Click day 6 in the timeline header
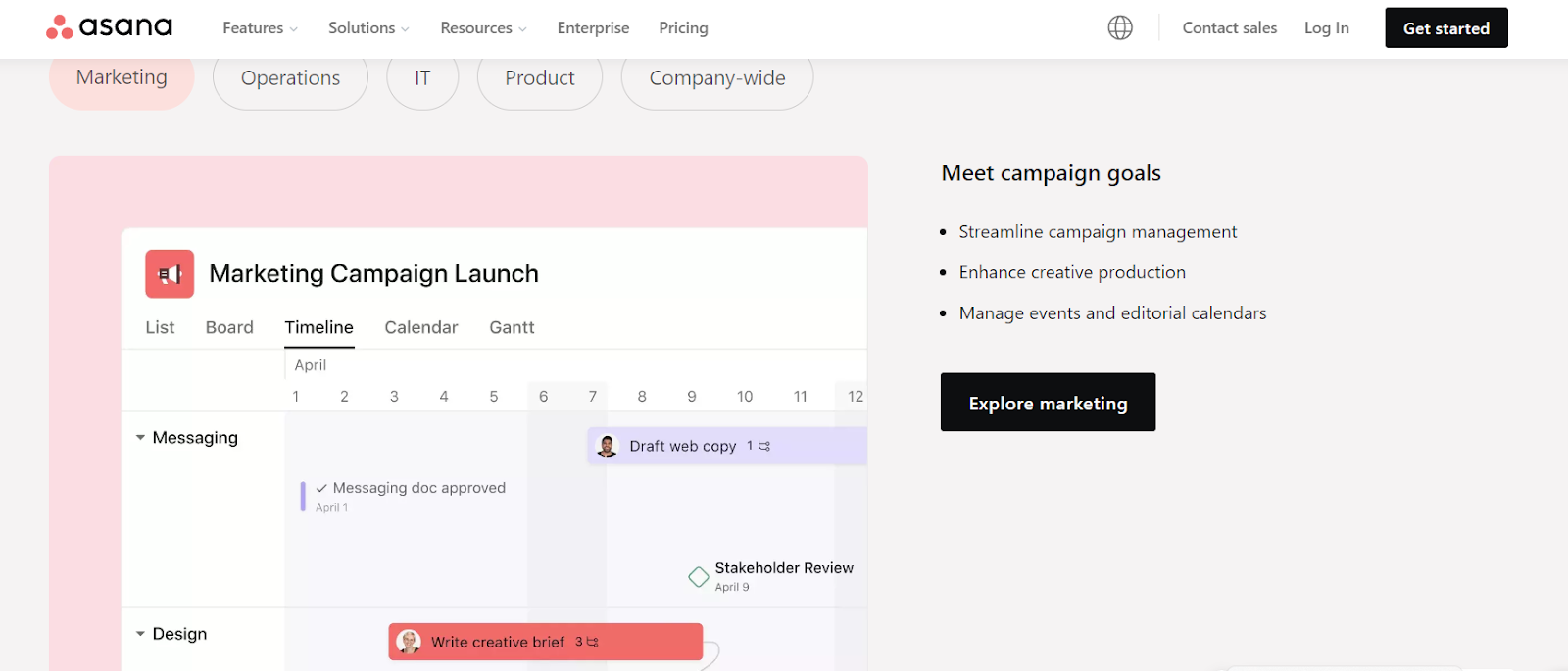Viewport: 1568px width, 671px height. click(543, 397)
